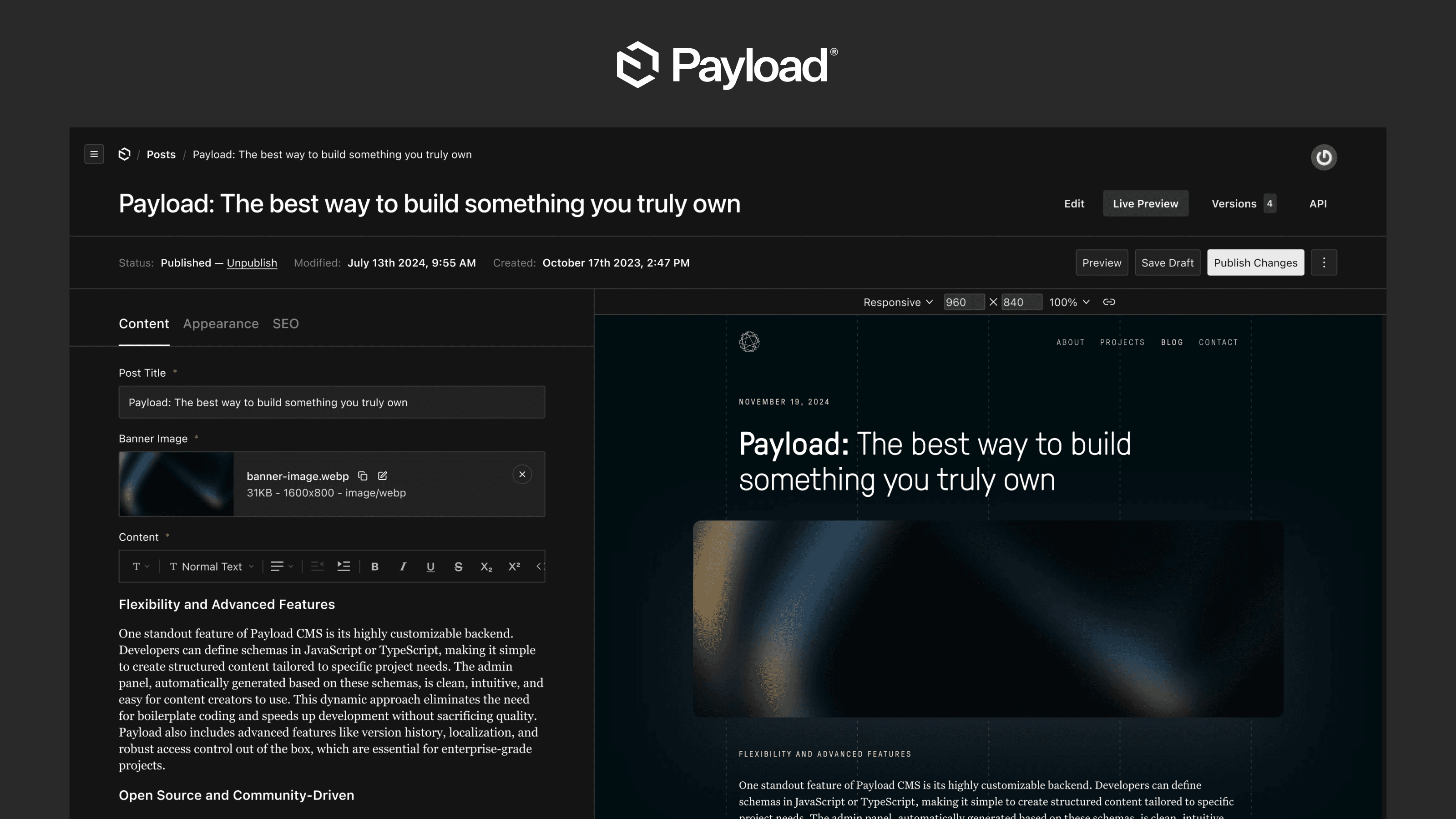
Task: Click the preview site globe logo
Action: (749, 342)
